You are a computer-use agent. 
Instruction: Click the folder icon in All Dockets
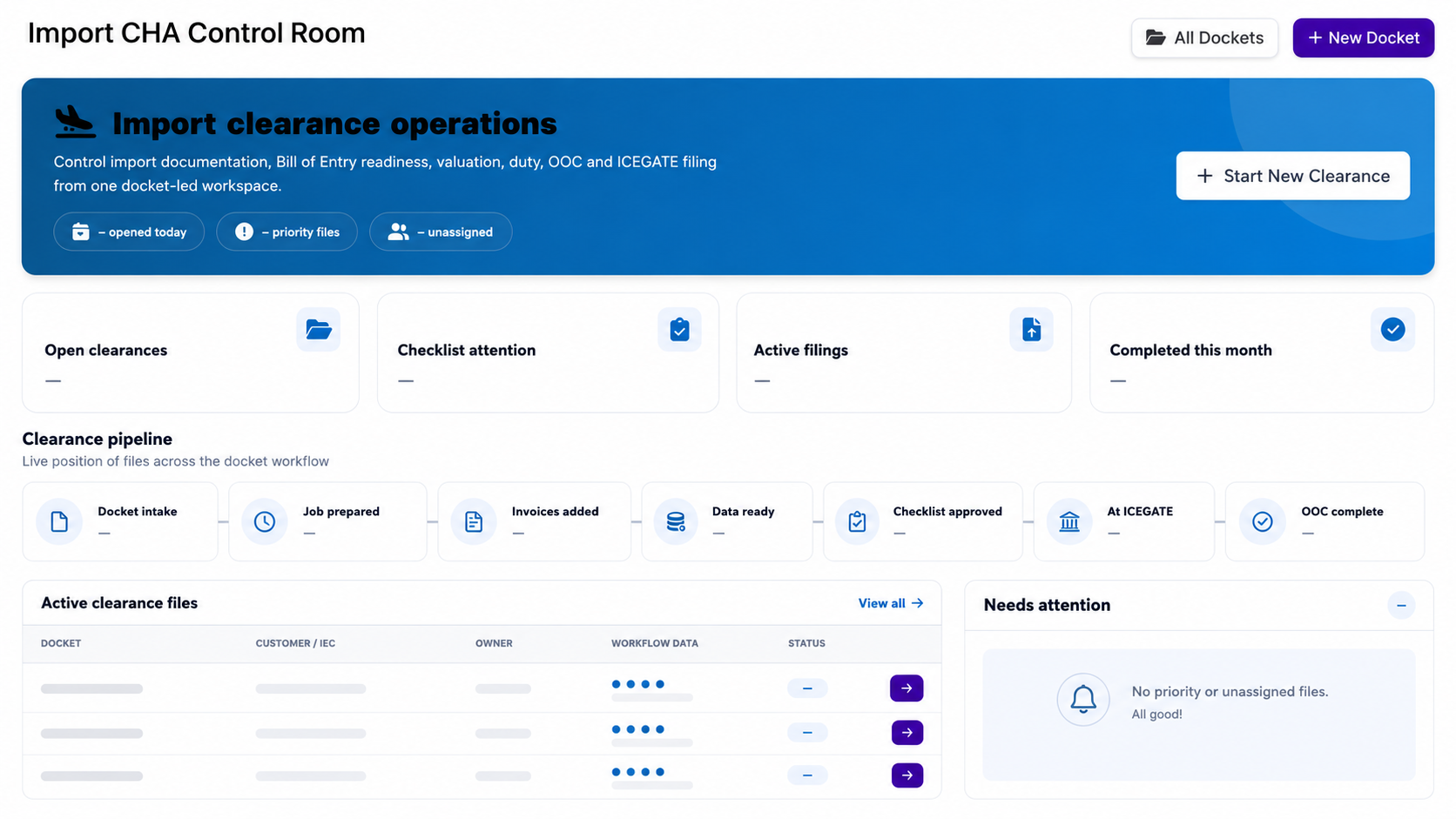pos(1156,37)
